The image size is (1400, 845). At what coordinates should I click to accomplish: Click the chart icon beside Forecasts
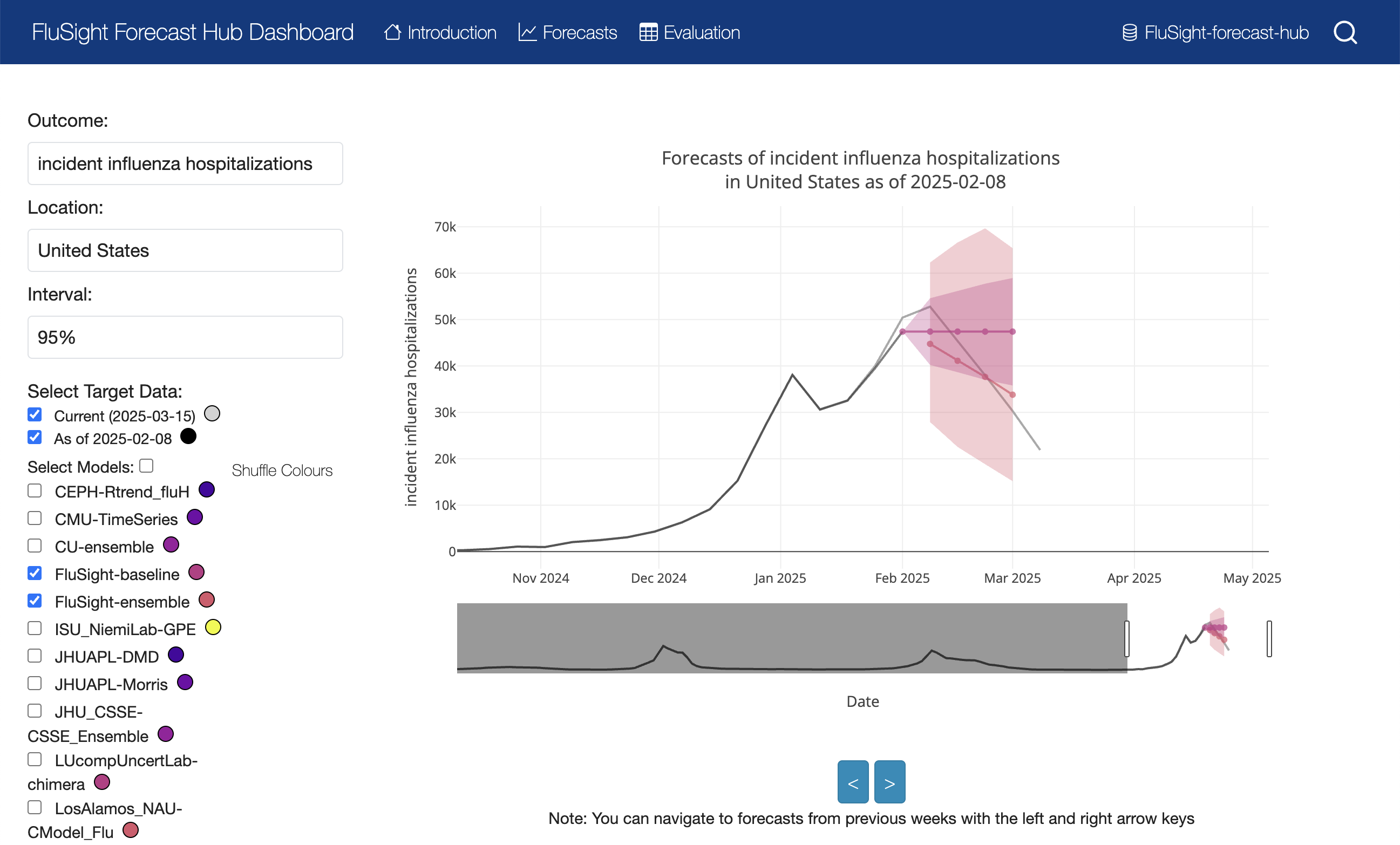[527, 32]
